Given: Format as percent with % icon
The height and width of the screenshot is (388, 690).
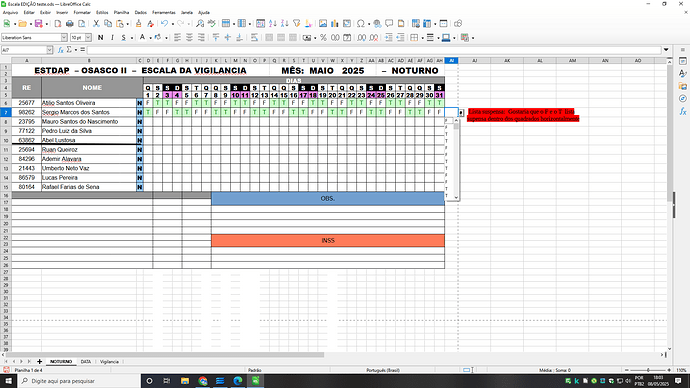Looking at the screenshot, I should (323, 38).
